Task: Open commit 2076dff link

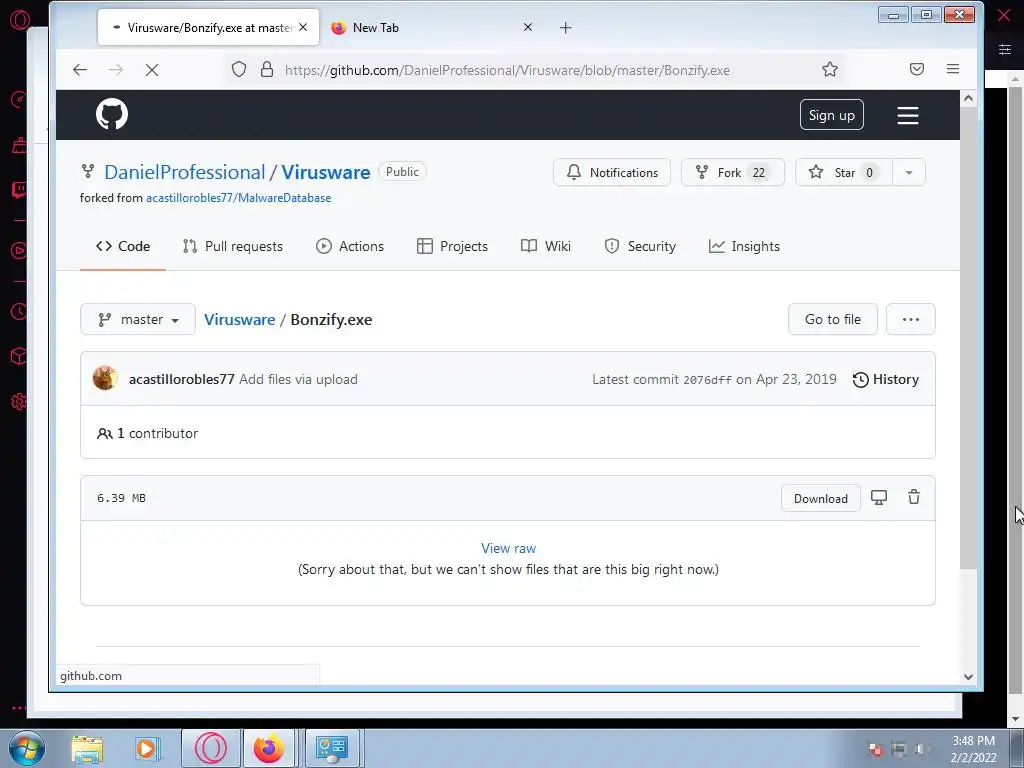Action: pos(707,379)
